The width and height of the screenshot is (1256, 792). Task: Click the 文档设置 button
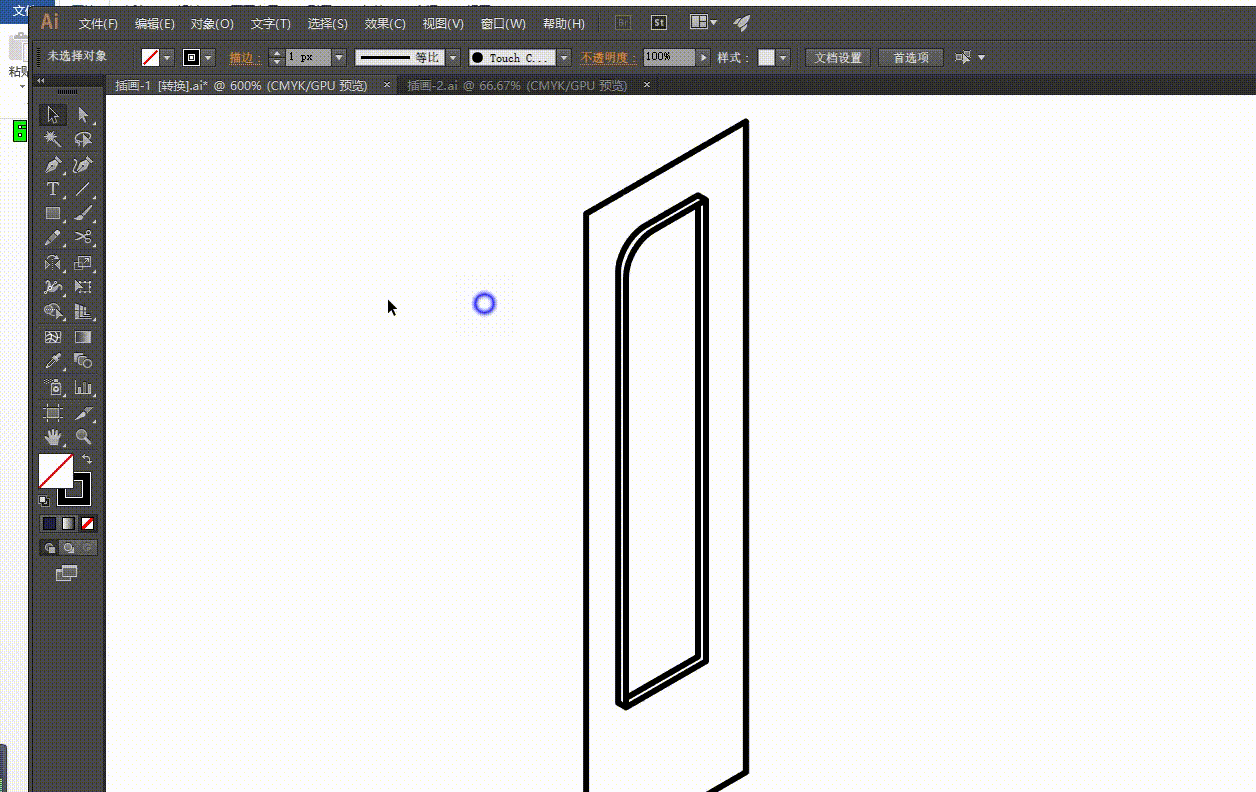click(838, 58)
